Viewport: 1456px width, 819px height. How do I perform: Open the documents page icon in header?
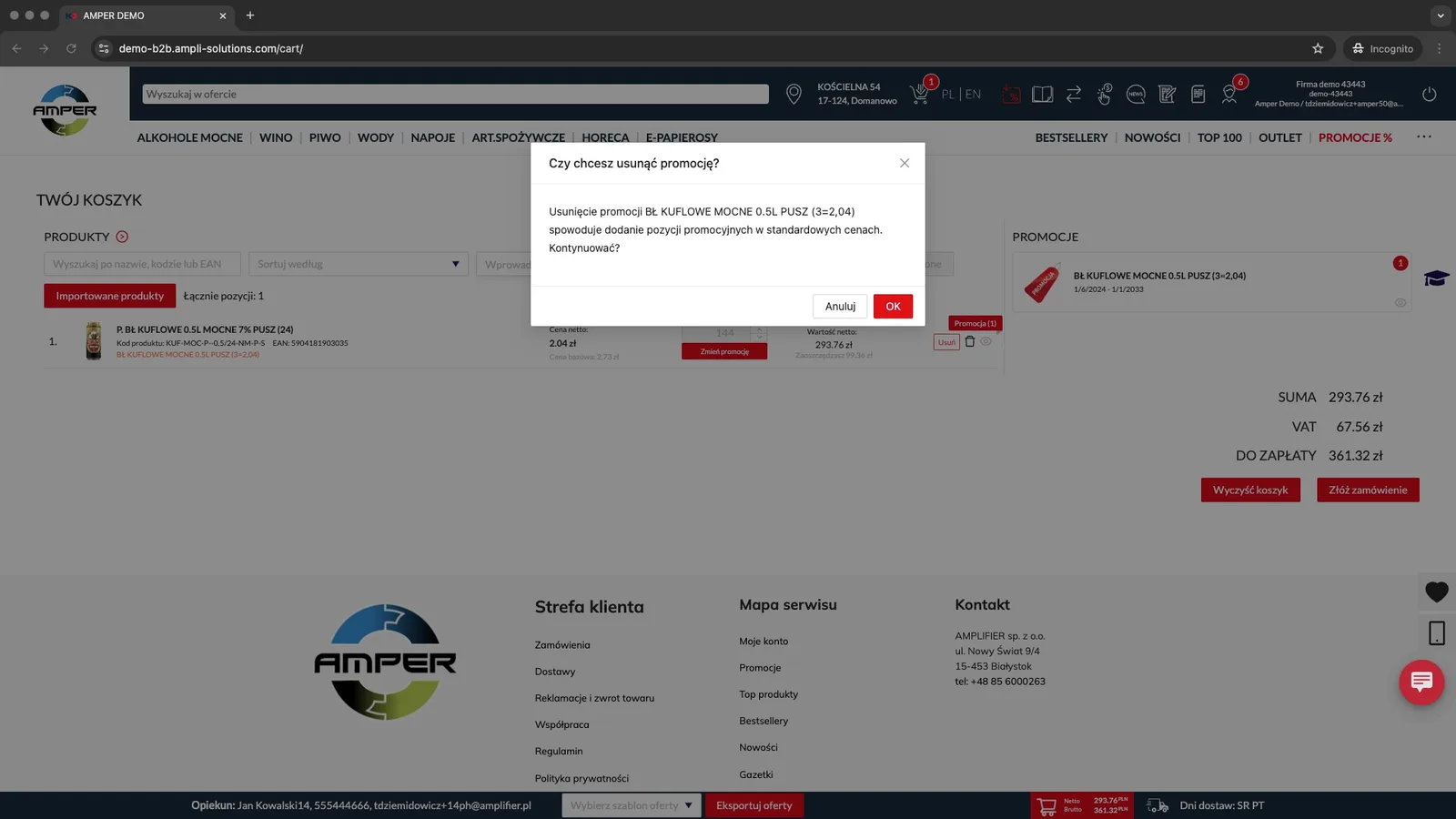pos(1198,94)
